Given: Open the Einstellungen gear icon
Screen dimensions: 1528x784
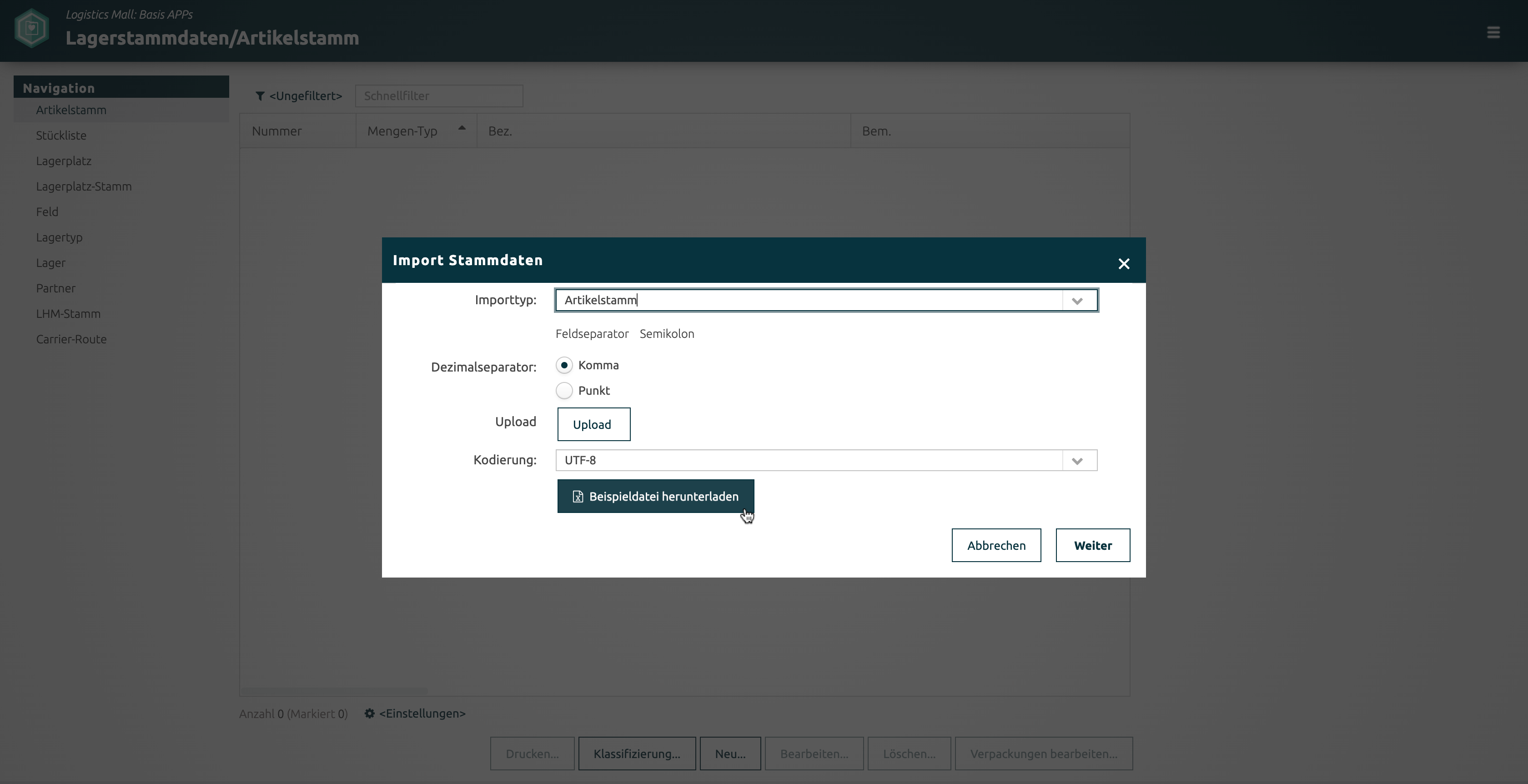Looking at the screenshot, I should click(370, 714).
